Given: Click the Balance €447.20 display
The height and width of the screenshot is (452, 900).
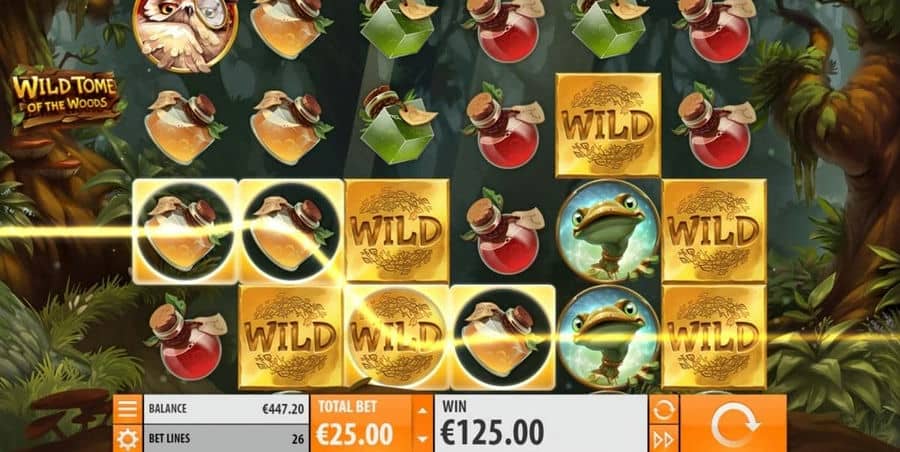Looking at the screenshot, I should [226, 409].
